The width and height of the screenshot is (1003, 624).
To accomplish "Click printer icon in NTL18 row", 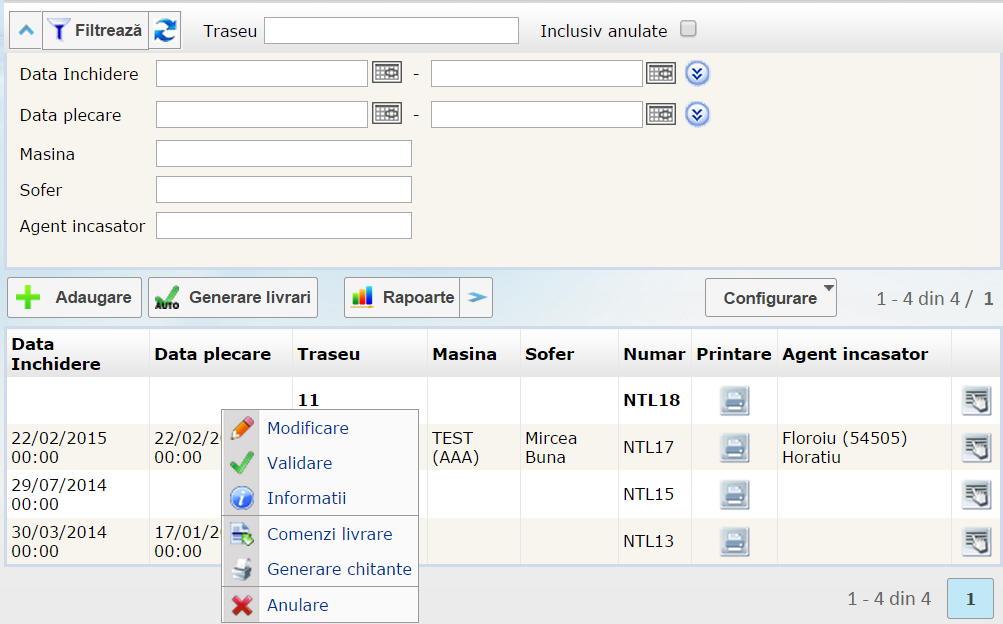I will [x=735, y=400].
